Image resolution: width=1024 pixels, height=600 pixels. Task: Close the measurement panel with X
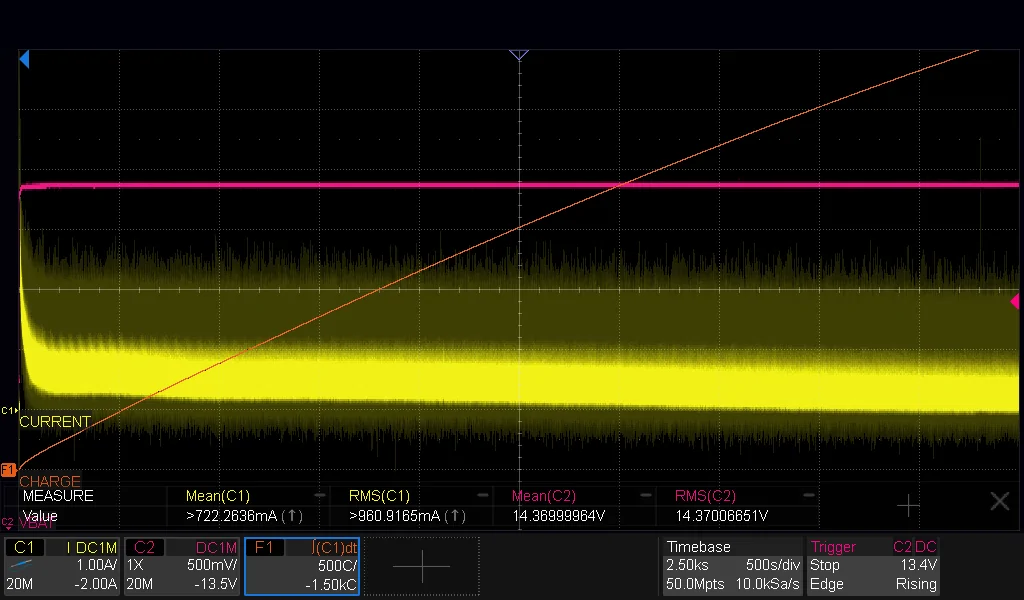999,501
